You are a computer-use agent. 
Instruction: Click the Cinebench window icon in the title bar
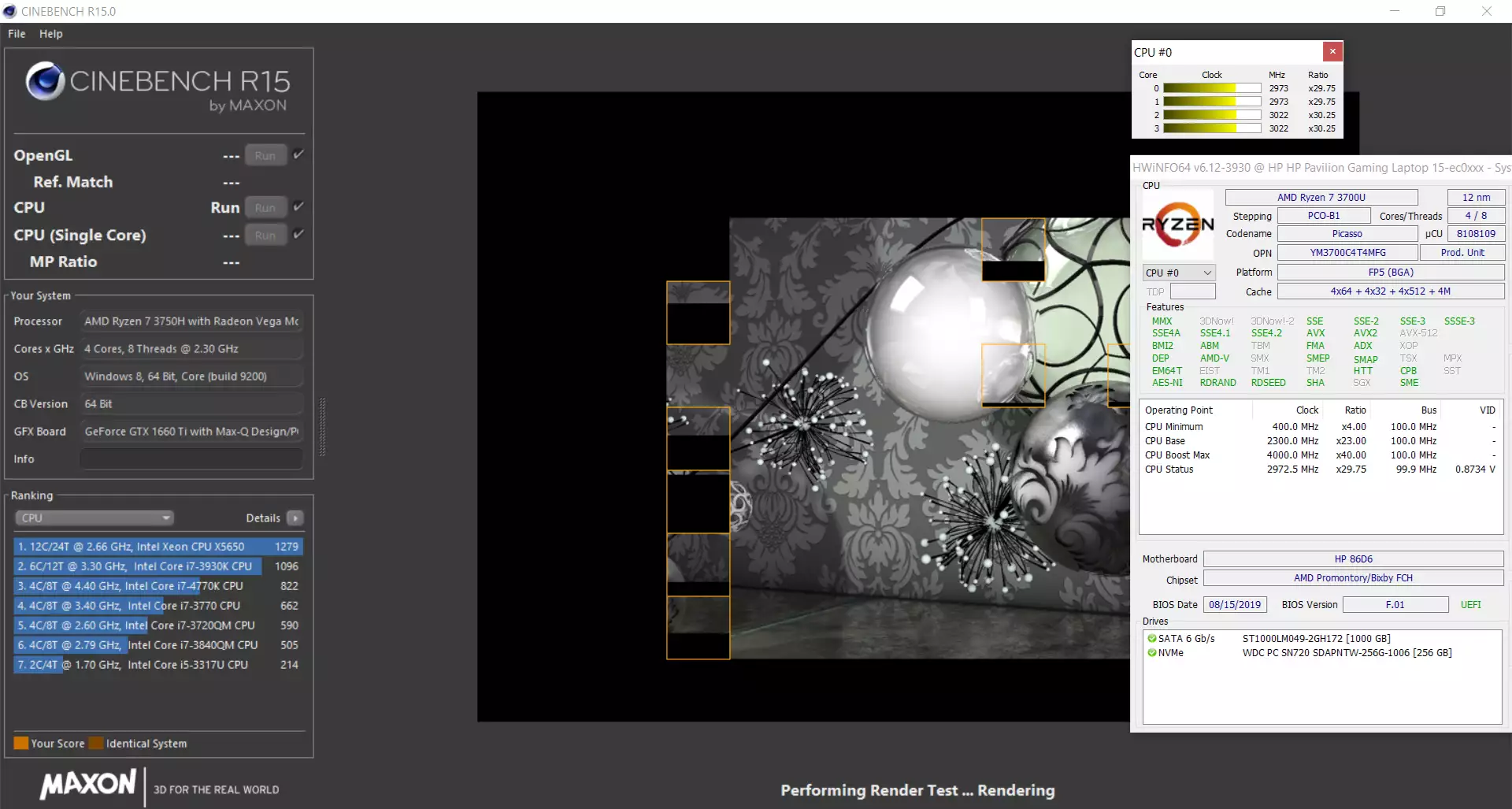point(9,11)
